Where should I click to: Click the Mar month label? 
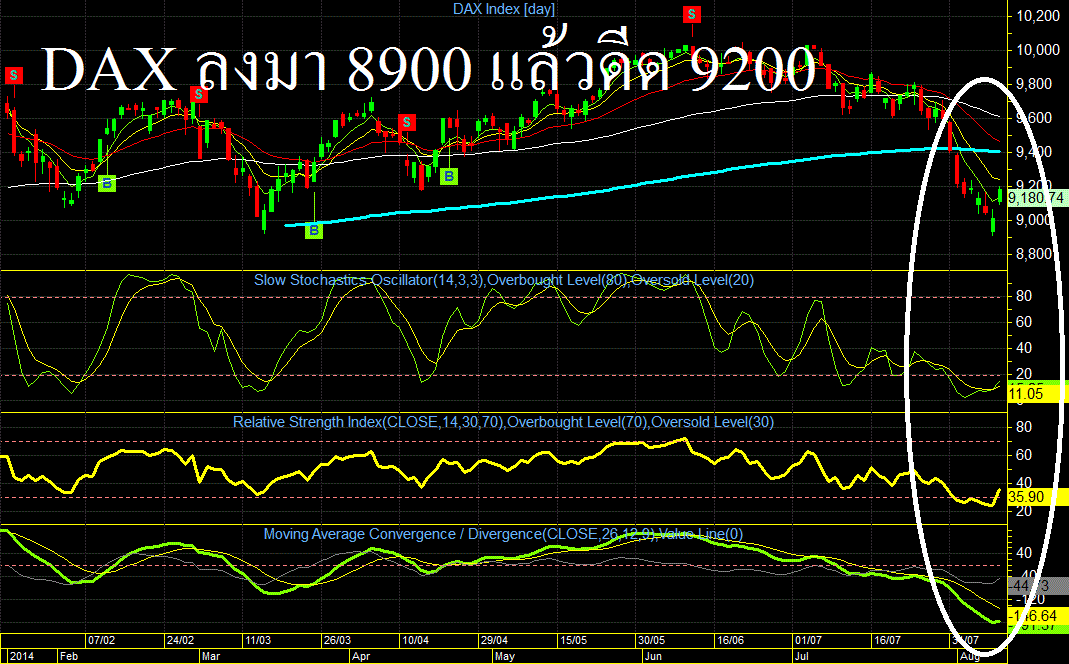pyautogui.click(x=211, y=656)
